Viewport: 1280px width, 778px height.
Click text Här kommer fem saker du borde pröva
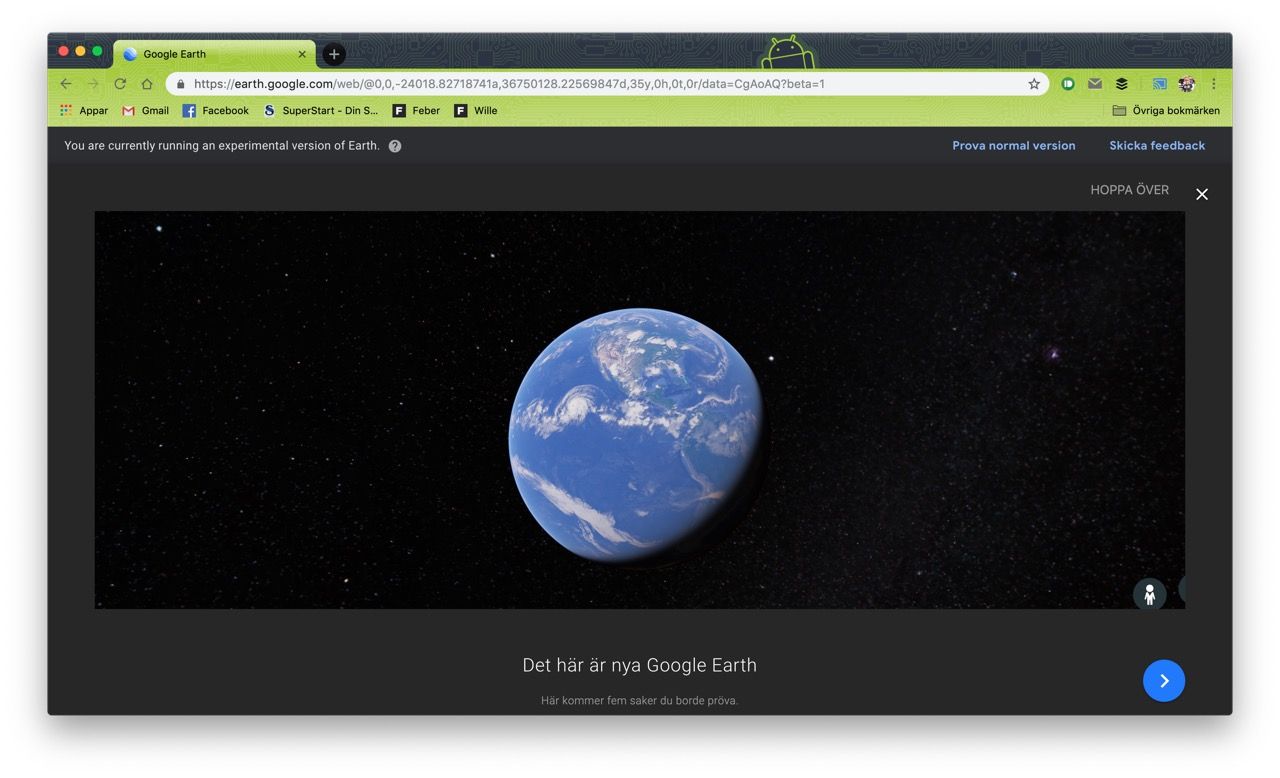point(640,701)
